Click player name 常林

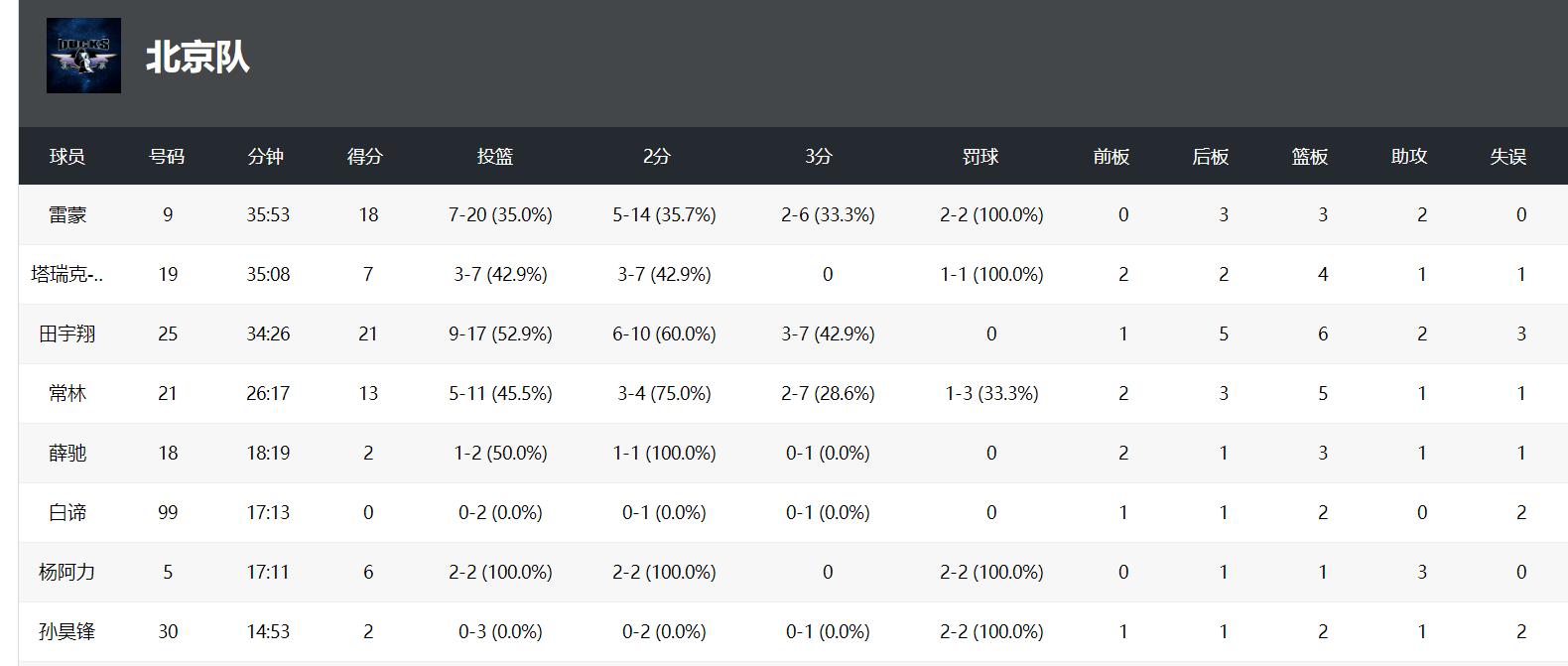(x=67, y=394)
